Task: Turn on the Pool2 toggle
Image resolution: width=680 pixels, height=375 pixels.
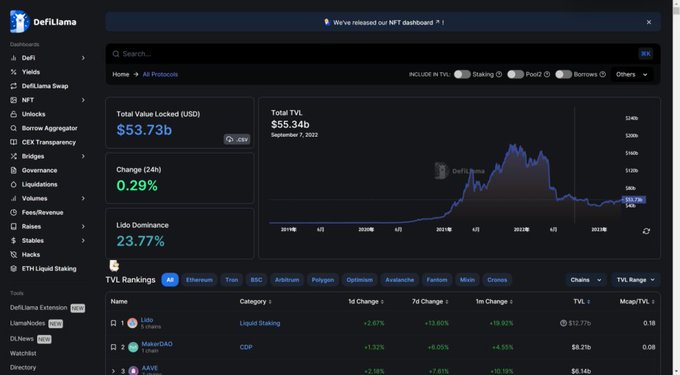Action: pyautogui.click(x=515, y=75)
